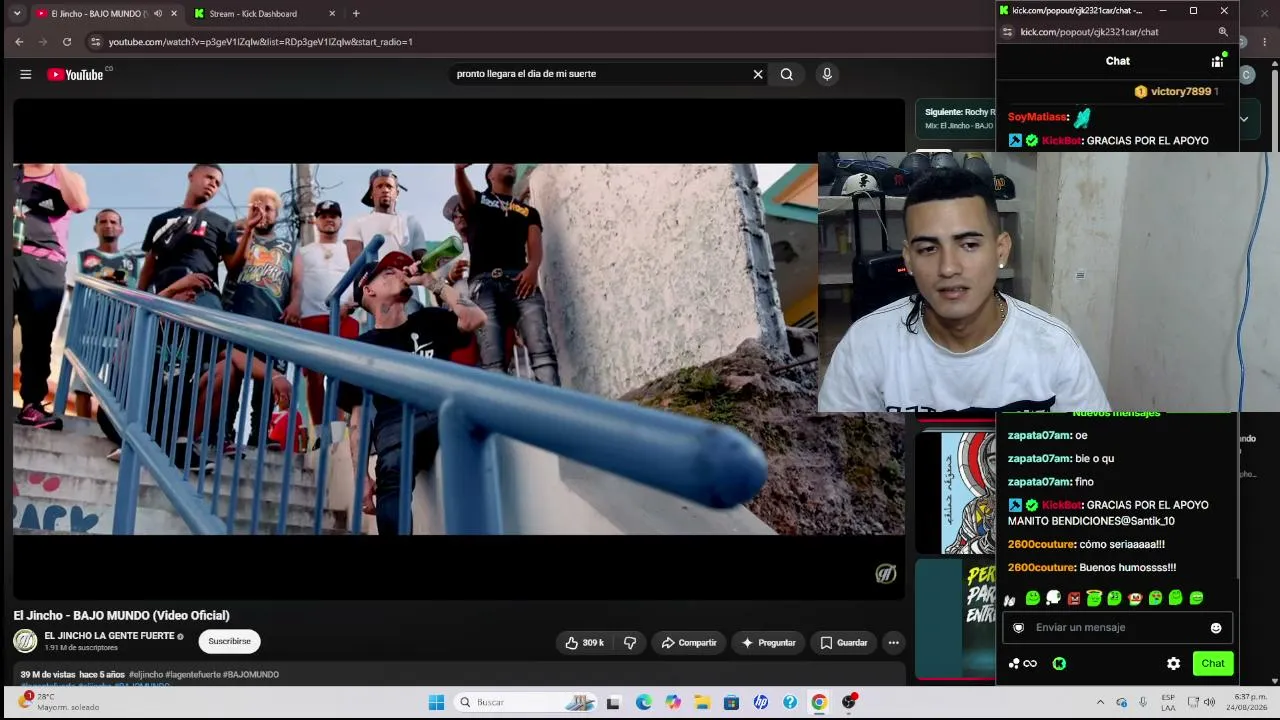Image resolution: width=1280 pixels, height=720 pixels.
Task: Open Kick chat settings gear
Action: click(1174, 664)
